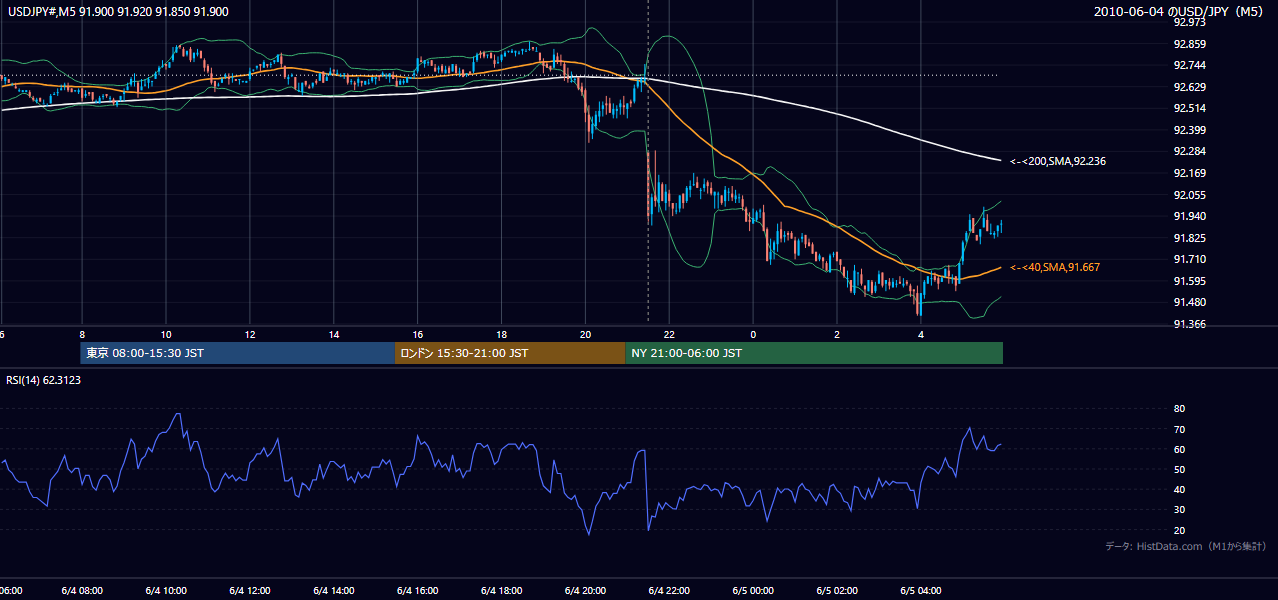Select the 200 SMA 92.236 label
1278x600 pixels.
pos(1058,161)
